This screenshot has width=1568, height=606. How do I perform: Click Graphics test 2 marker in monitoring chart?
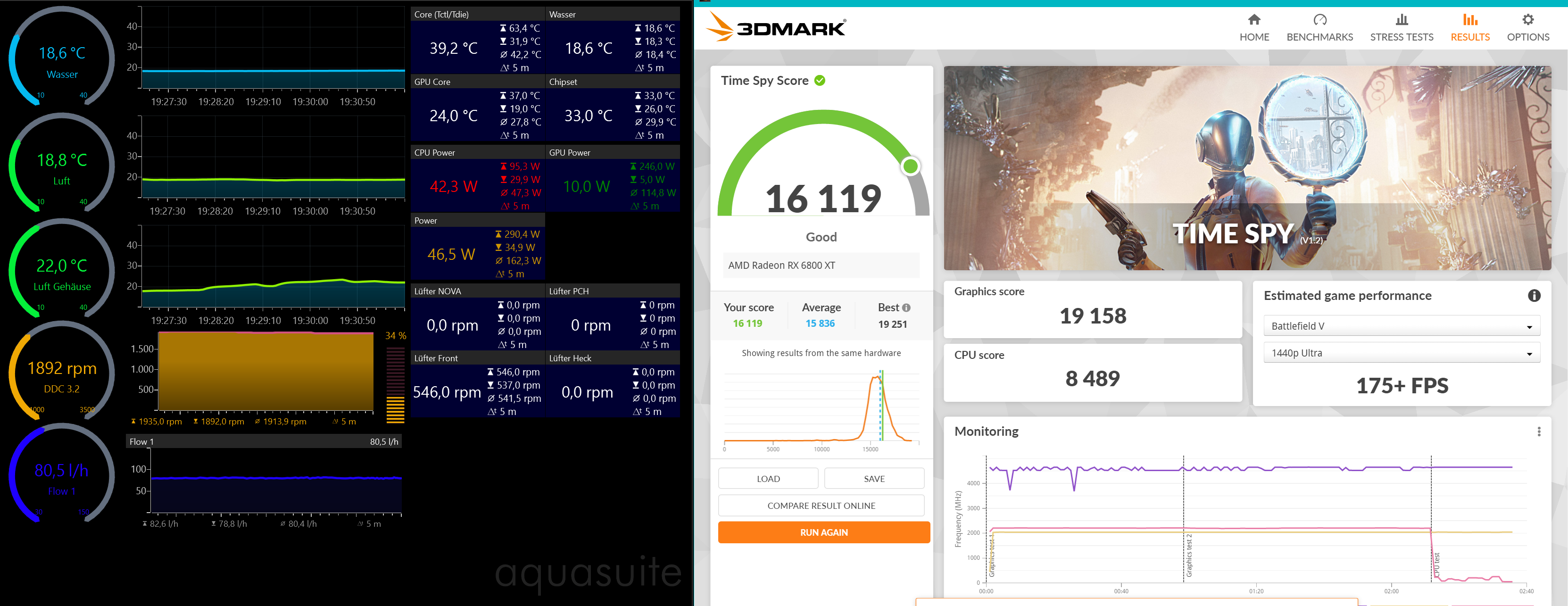coord(1188,555)
